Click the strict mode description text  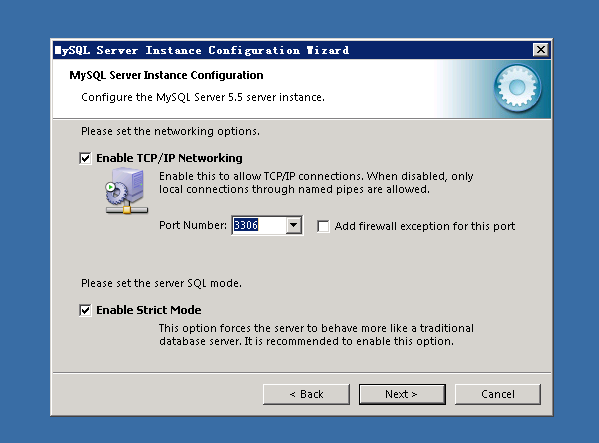pos(316,335)
